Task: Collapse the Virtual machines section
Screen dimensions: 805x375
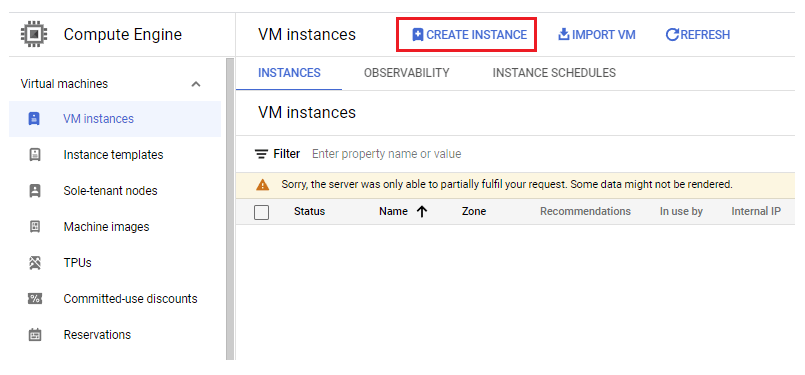Action: pos(196,84)
